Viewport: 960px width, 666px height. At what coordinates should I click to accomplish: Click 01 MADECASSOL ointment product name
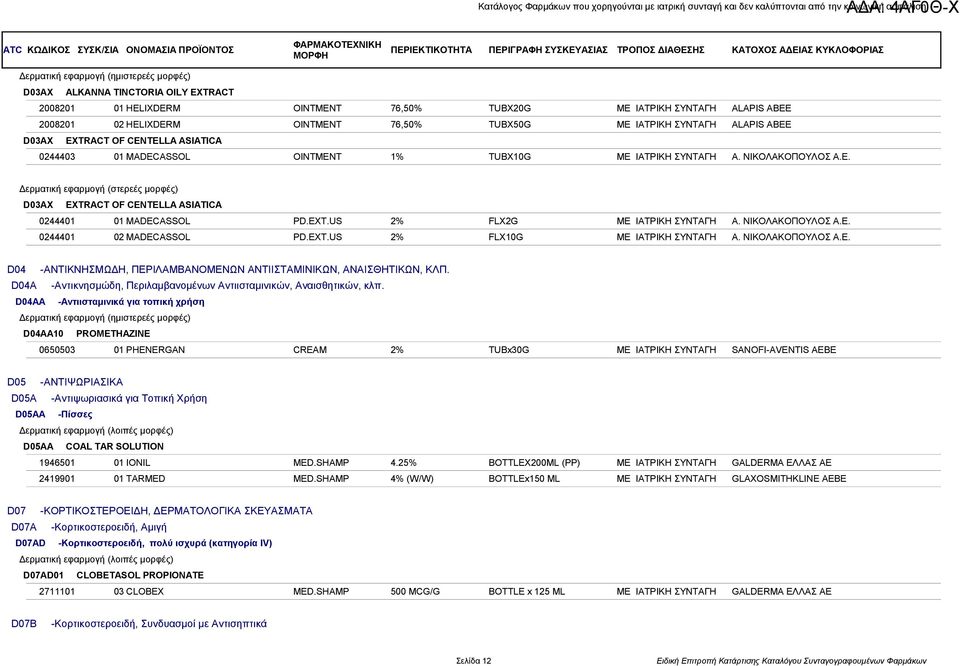click(x=152, y=157)
